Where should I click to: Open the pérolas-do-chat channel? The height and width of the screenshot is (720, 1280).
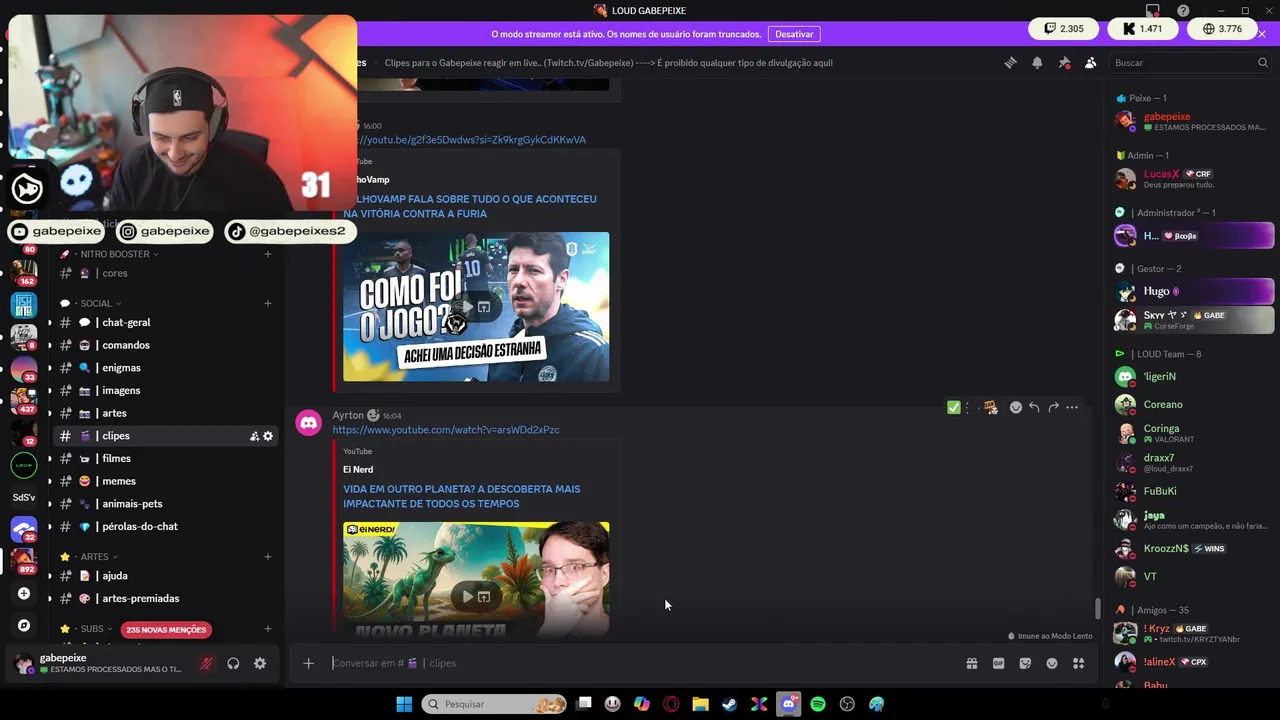point(165,526)
